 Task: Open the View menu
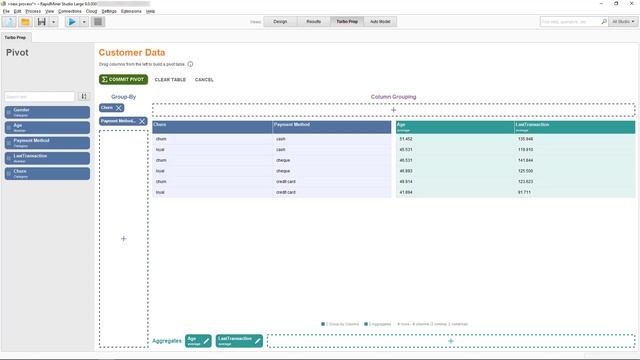tap(49, 11)
